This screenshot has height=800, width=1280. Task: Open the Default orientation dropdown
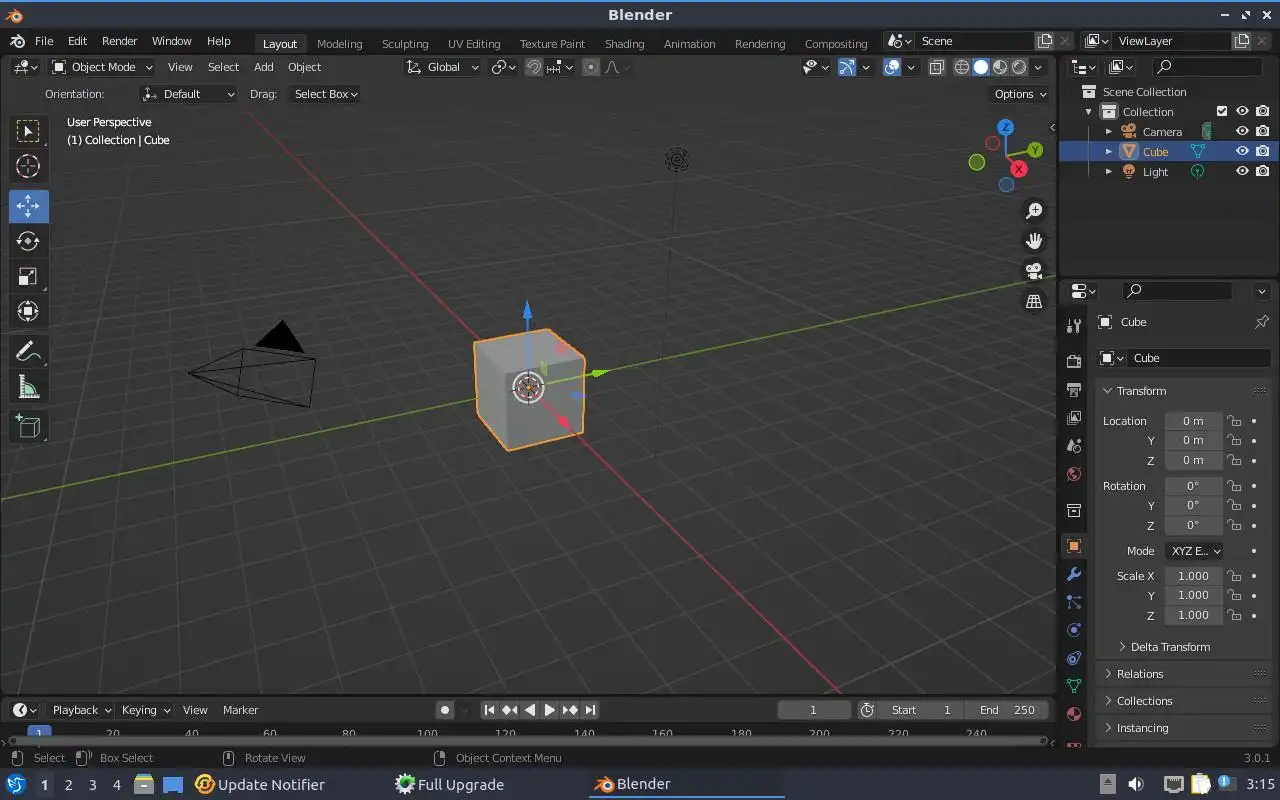coord(189,94)
